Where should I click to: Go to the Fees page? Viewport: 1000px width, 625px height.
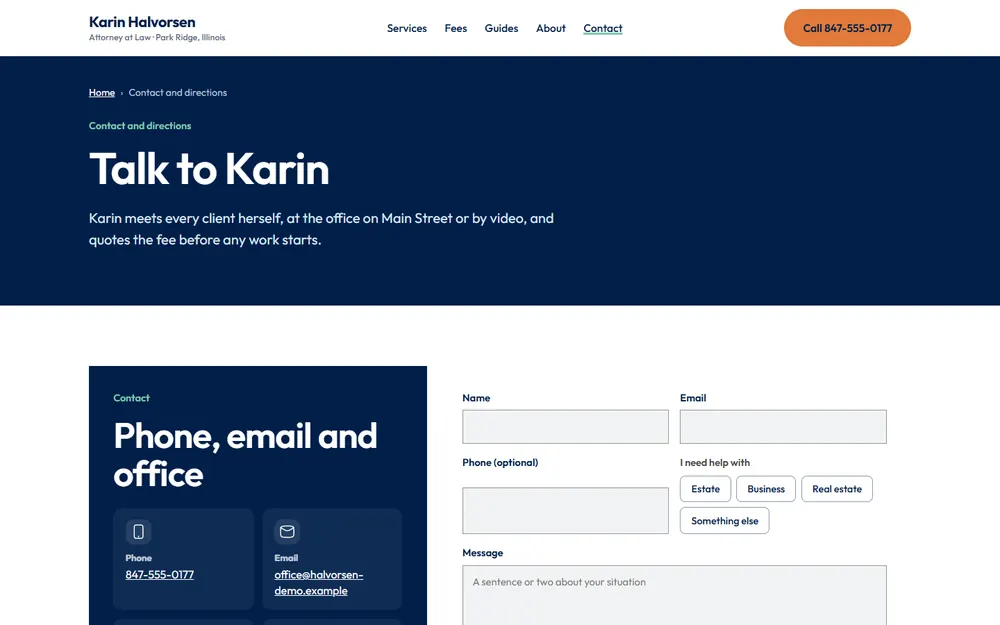[x=456, y=28]
